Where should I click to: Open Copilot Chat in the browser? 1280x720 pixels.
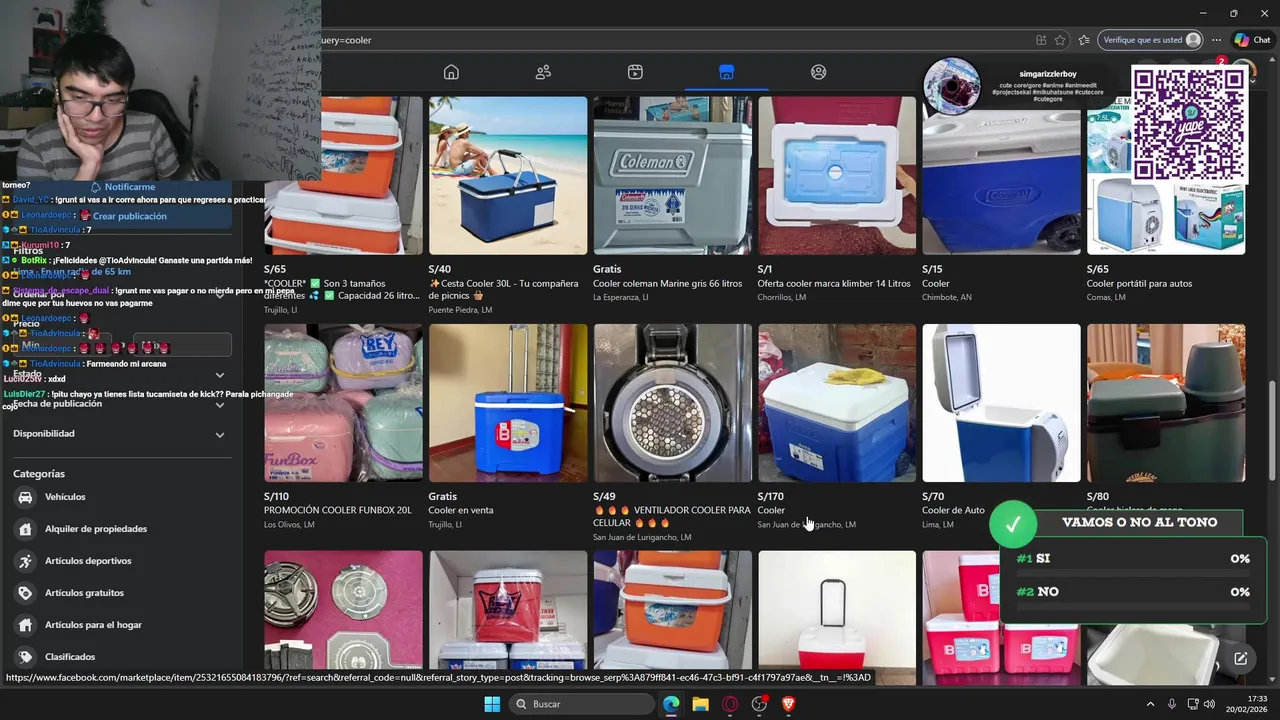[x=1252, y=40]
